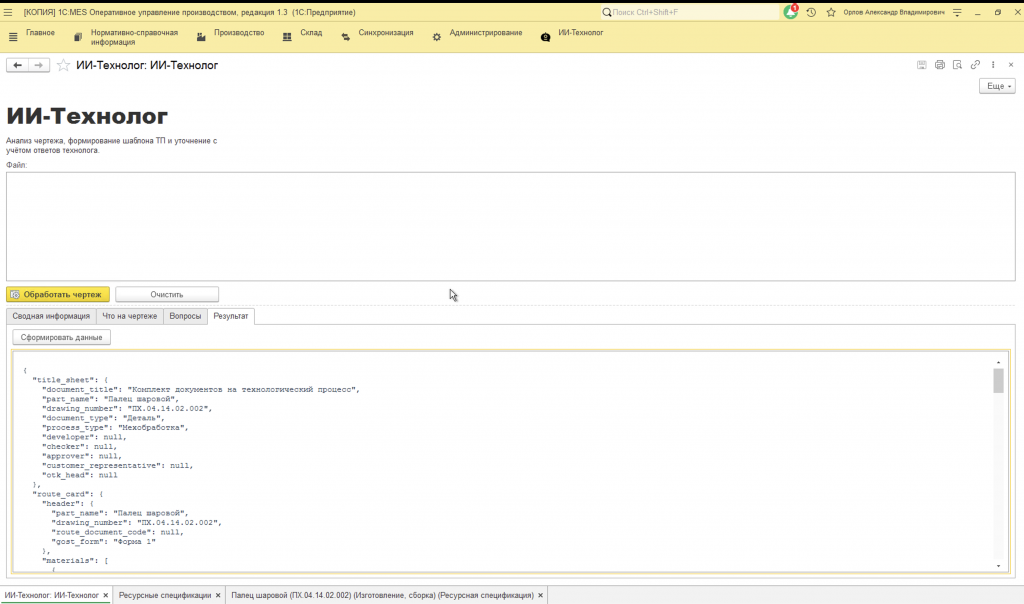The width and height of the screenshot is (1024, 604).
Task: Select the Результат tab
Action: click(x=231, y=316)
